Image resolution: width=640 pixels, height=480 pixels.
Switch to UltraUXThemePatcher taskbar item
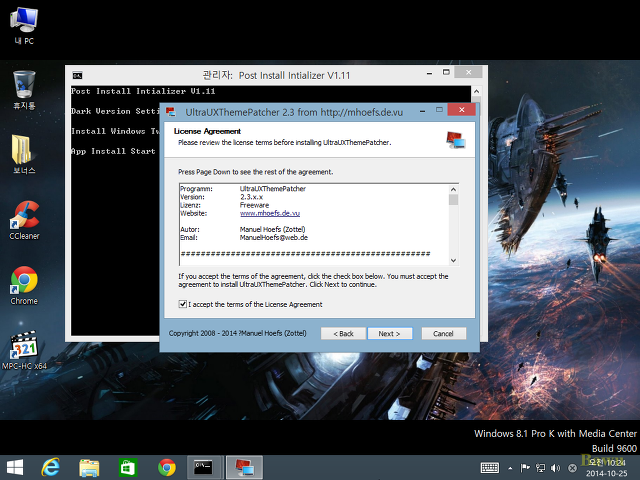coord(244,467)
